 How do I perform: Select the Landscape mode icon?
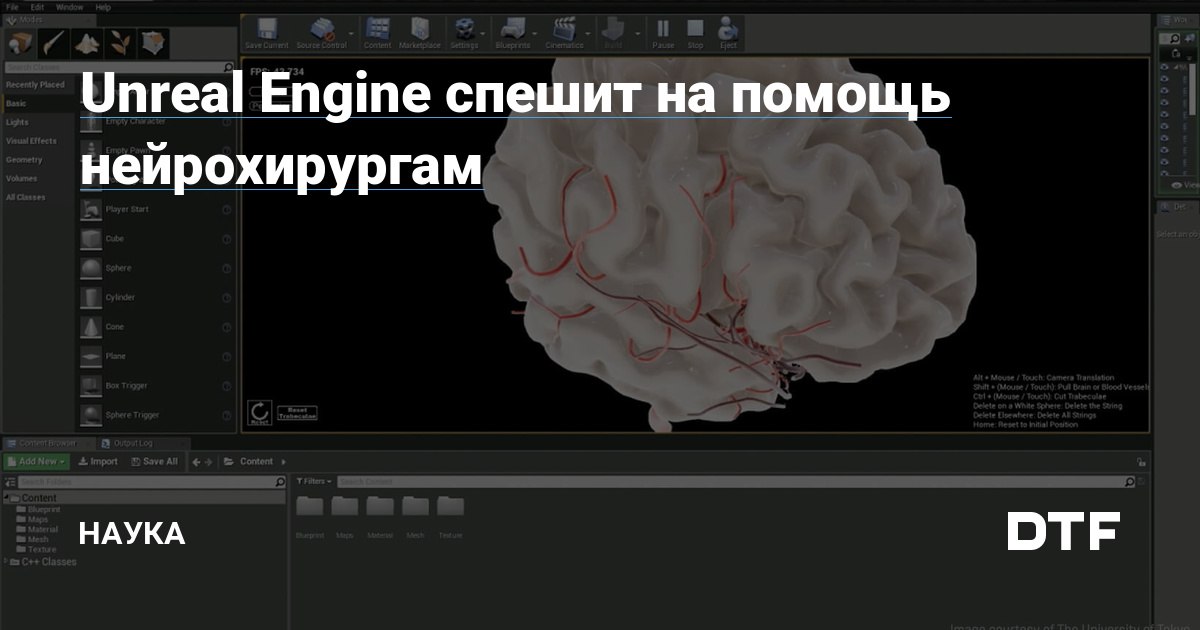[x=88, y=43]
